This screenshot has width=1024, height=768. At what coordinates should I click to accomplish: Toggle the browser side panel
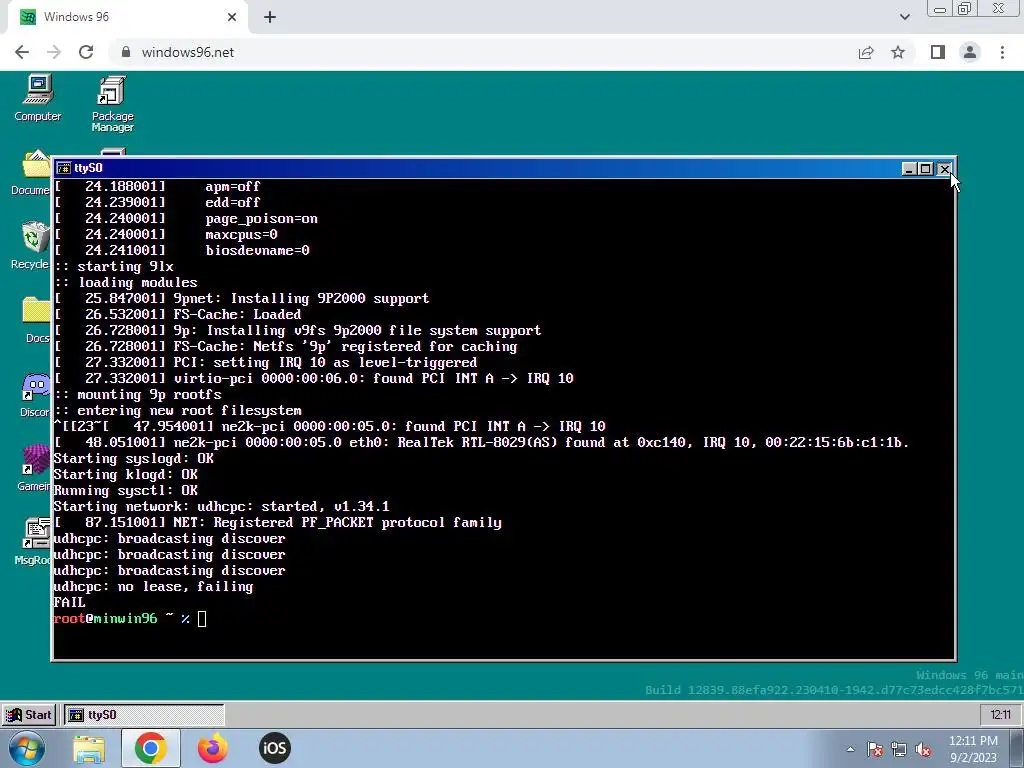click(938, 52)
